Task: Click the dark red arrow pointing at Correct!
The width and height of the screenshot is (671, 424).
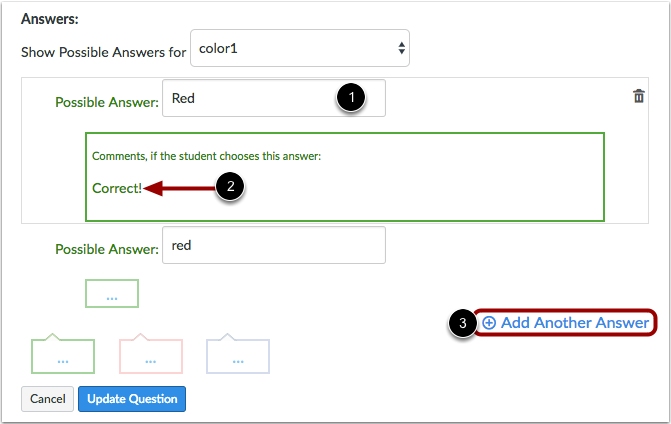Action: pyautogui.click(x=180, y=188)
